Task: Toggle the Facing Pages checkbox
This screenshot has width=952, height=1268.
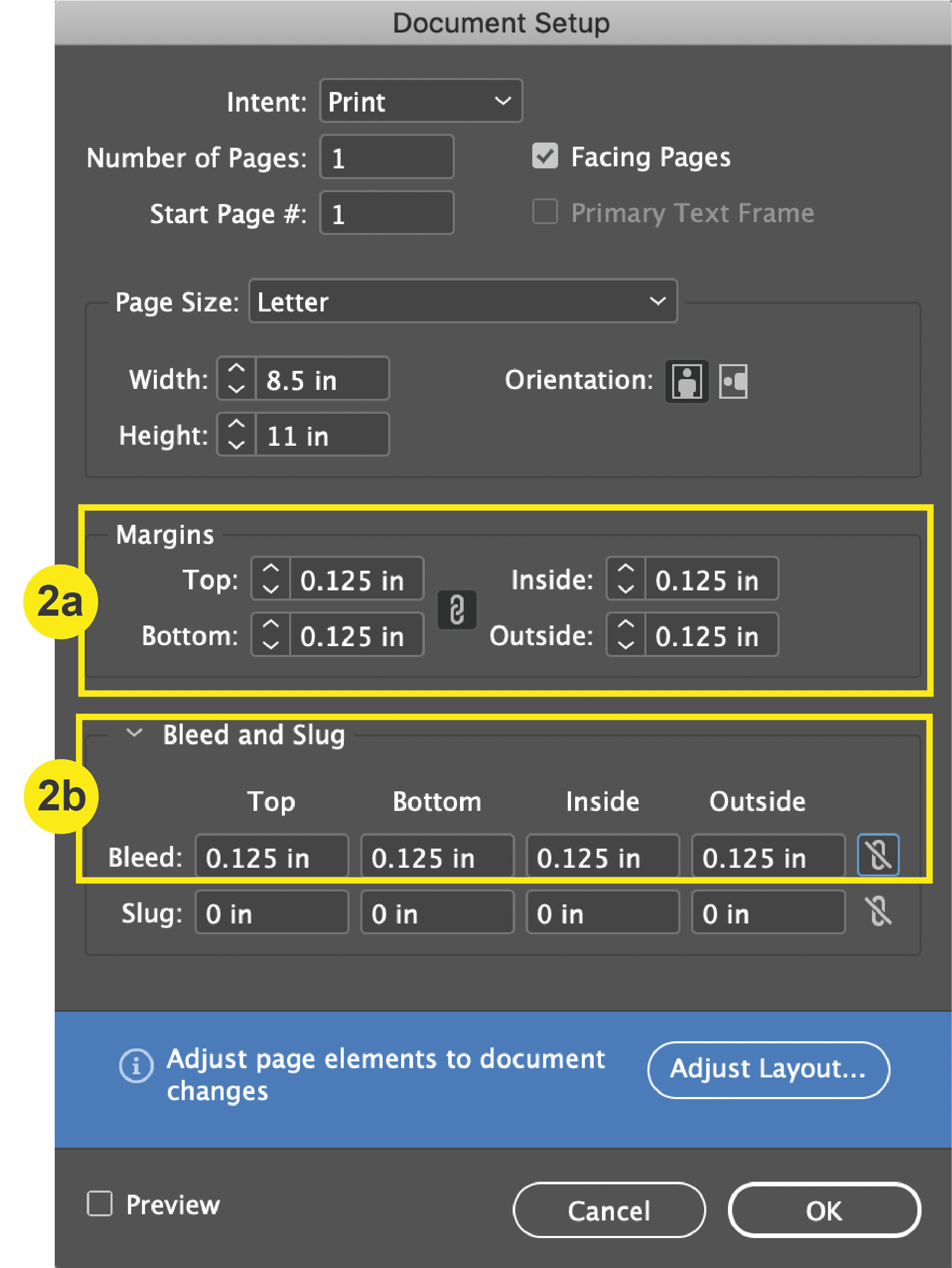Action: 545,156
